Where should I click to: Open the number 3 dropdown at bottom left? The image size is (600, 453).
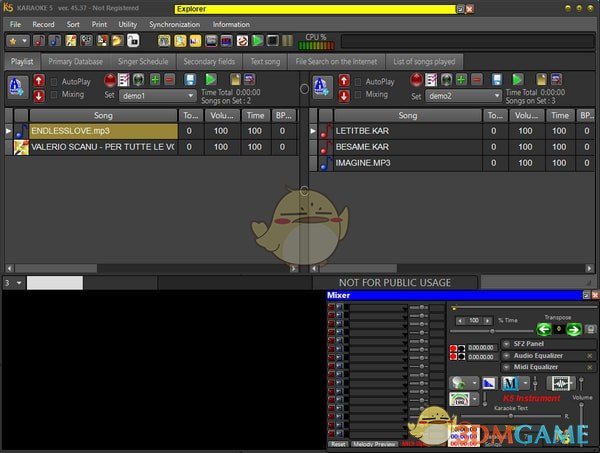(x=19, y=283)
